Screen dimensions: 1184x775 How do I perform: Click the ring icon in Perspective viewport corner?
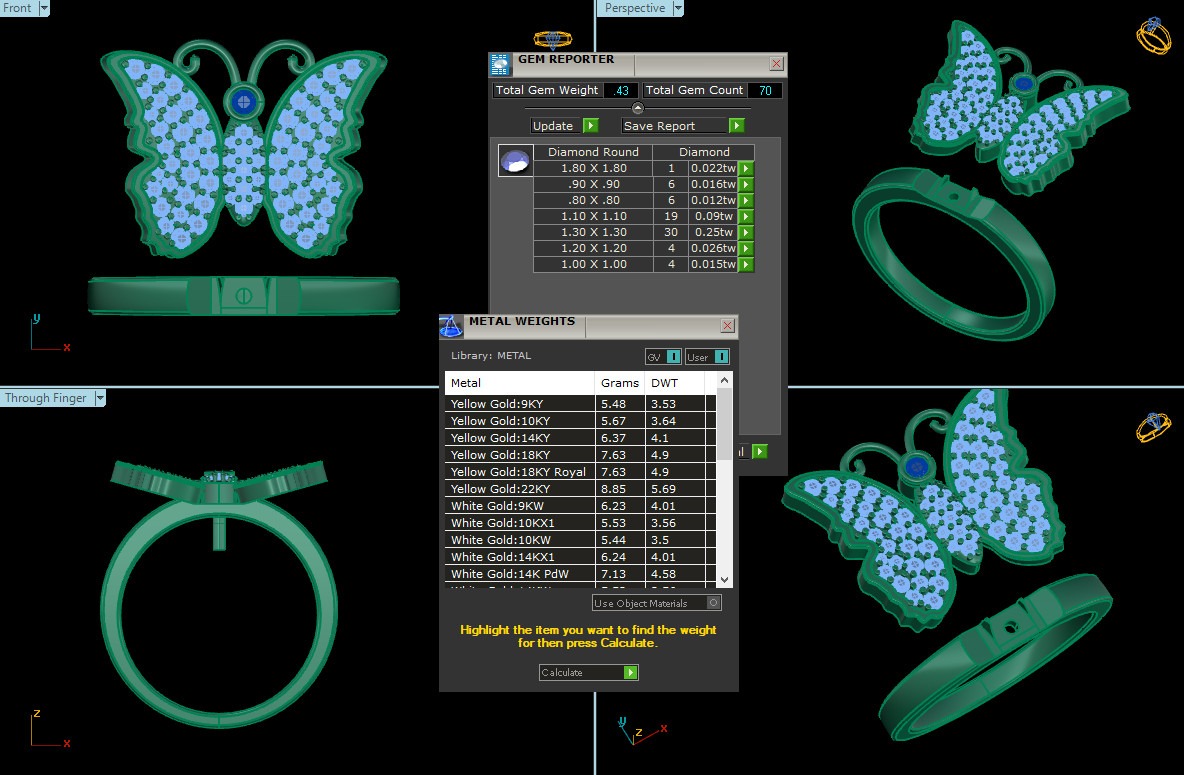[1153, 37]
